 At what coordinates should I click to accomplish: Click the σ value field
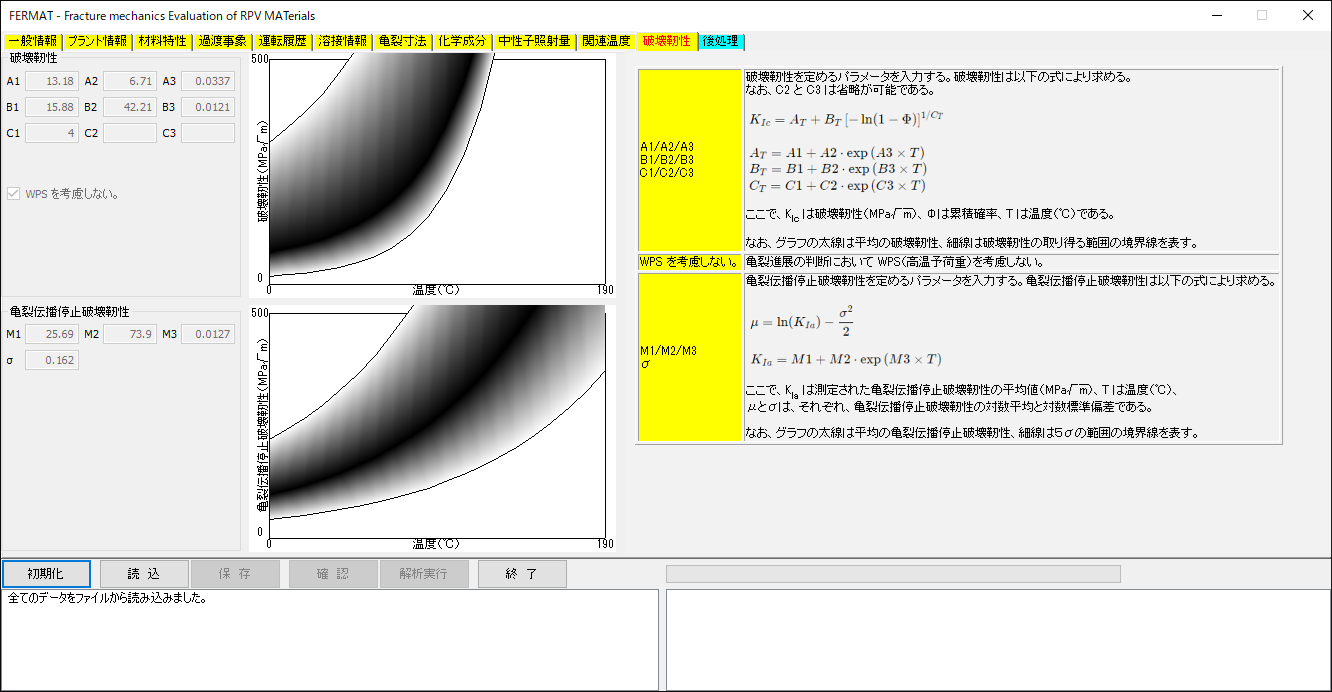pyautogui.click(x=52, y=360)
